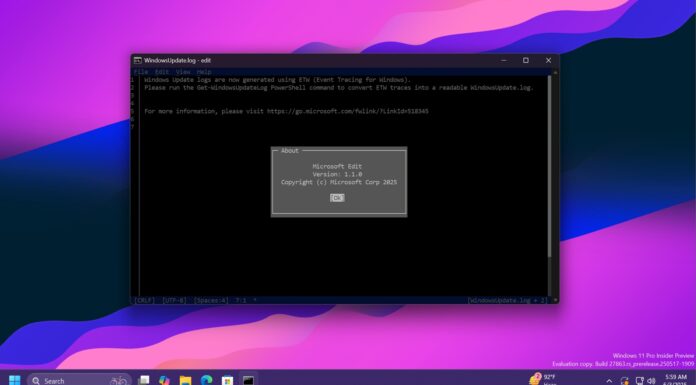
Task: Open the Help menu
Action: tap(204, 71)
